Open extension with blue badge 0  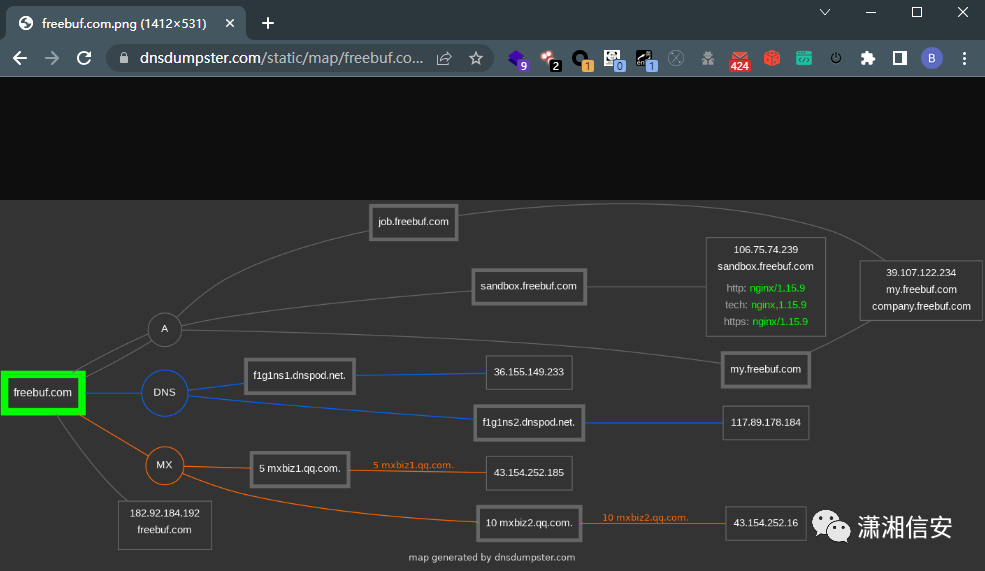coord(614,60)
